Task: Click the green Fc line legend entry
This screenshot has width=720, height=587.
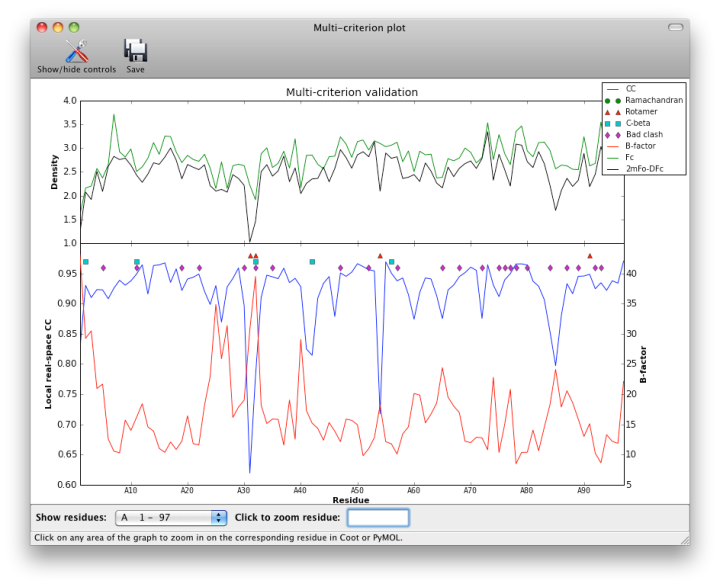Action: pyautogui.click(x=630, y=157)
